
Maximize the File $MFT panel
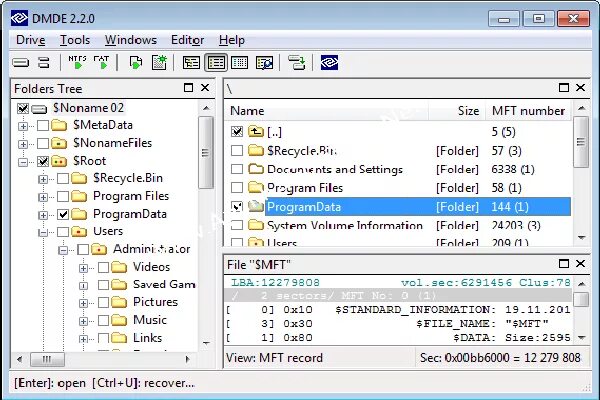point(564,263)
